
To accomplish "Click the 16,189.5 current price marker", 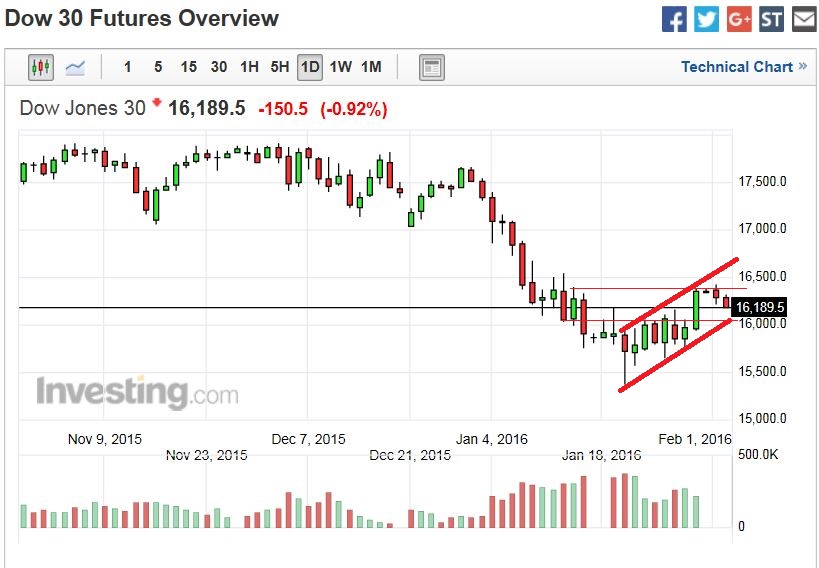I will pos(760,307).
